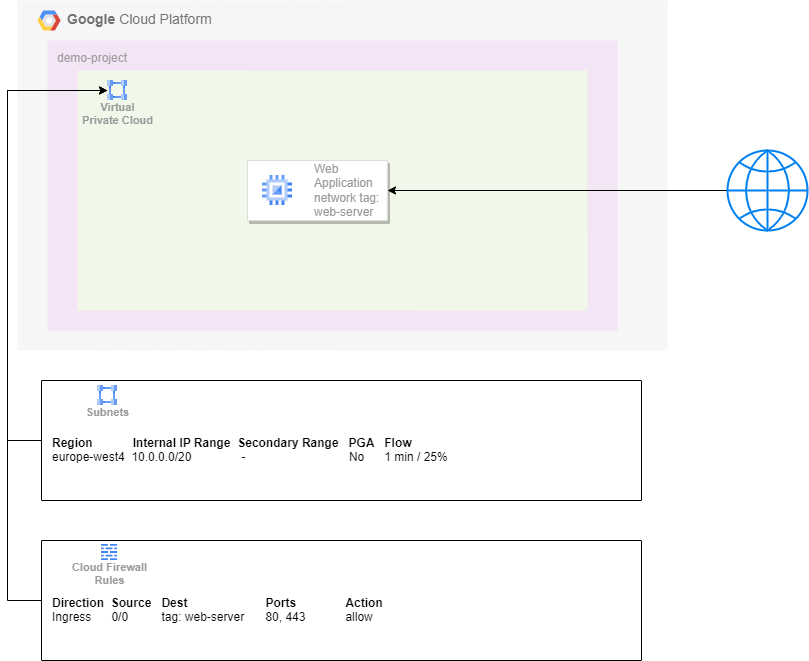This screenshot has height=661, width=809.
Task: Click the '1 min / 25%' flow value
Action: (416, 457)
